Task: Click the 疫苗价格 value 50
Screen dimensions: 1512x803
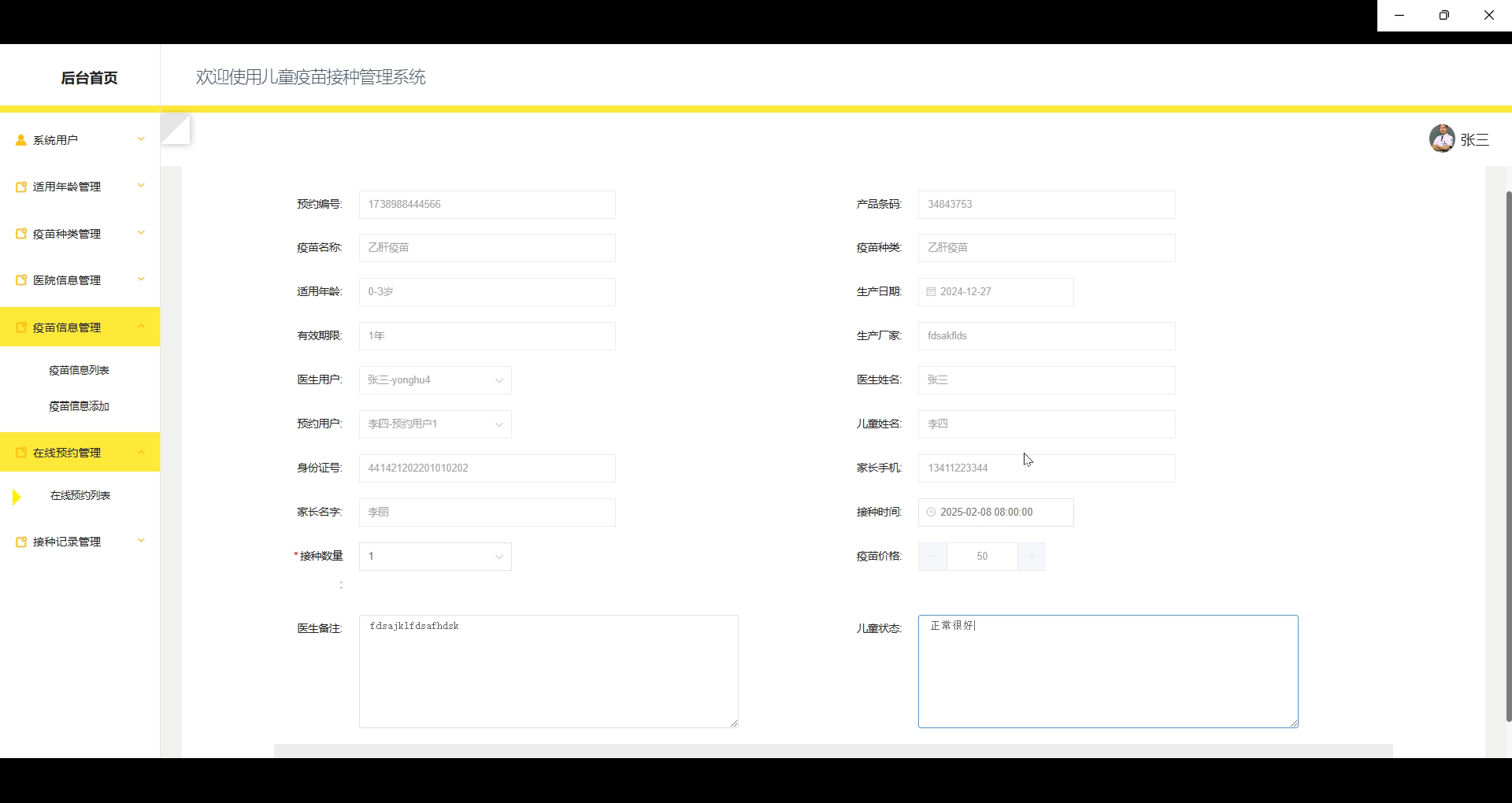Action: tap(982, 556)
